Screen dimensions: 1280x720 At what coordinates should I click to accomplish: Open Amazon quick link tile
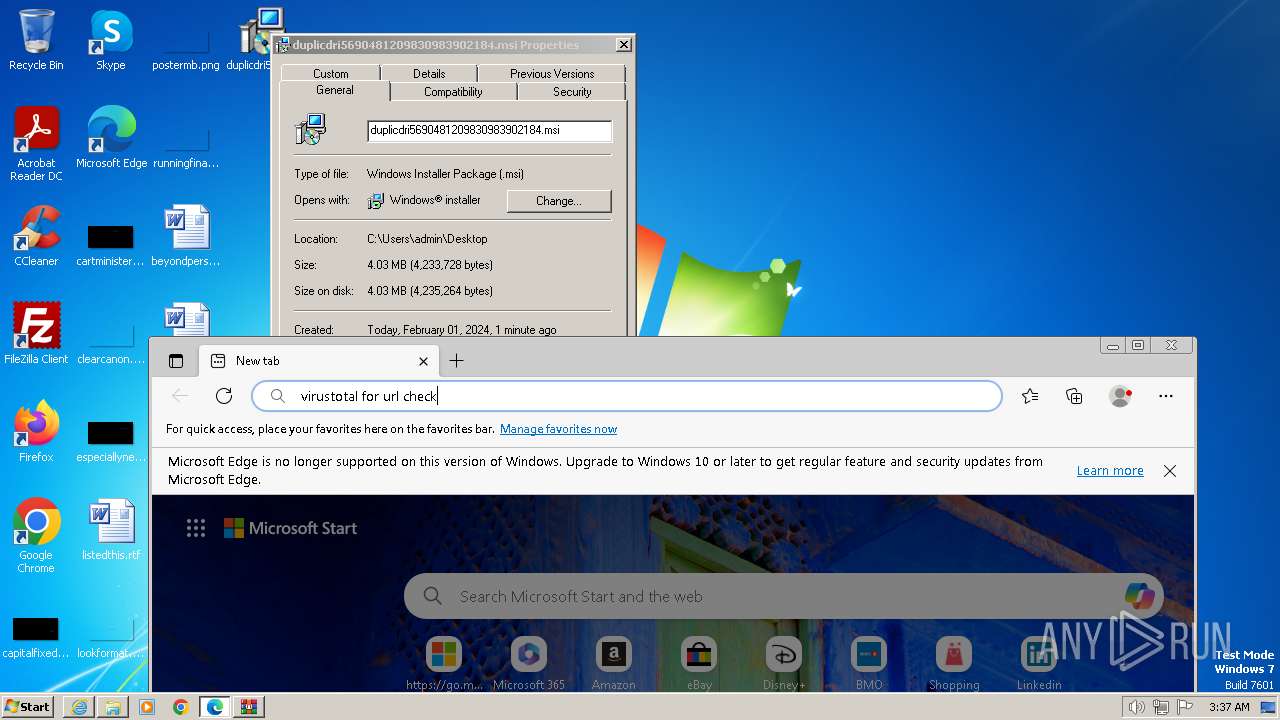613,665
